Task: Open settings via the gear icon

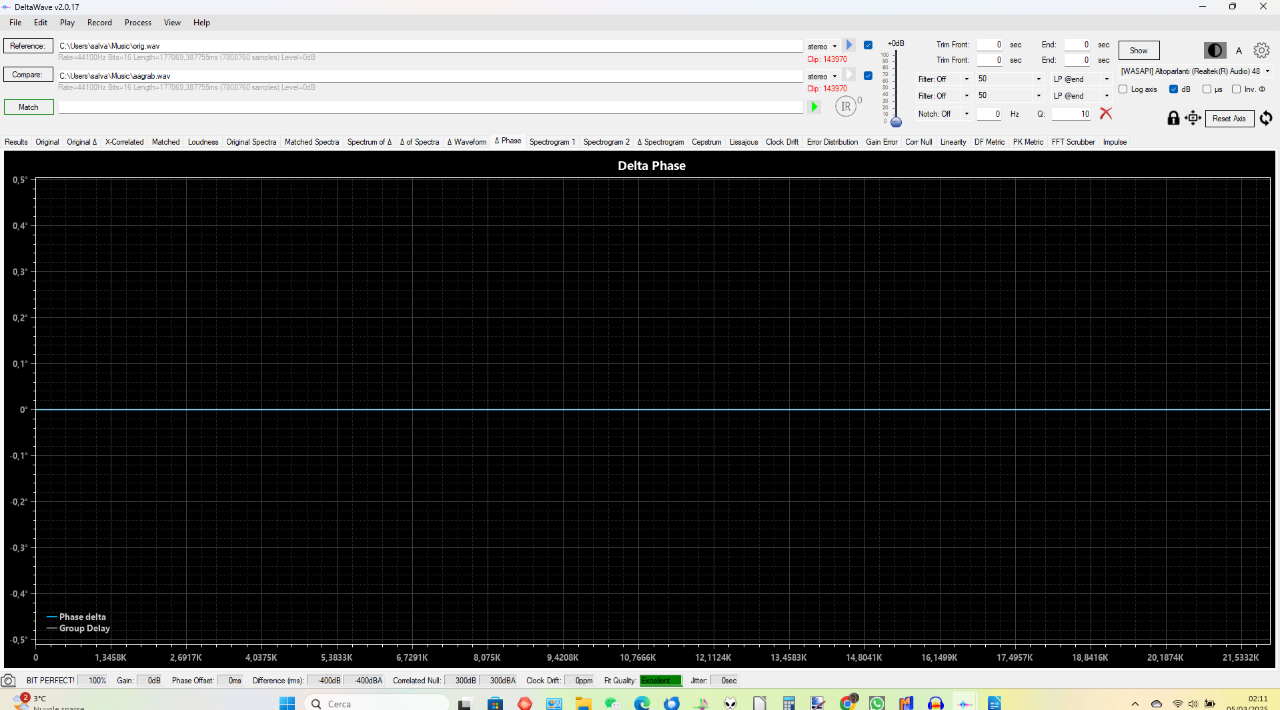Action: pyautogui.click(x=1262, y=50)
